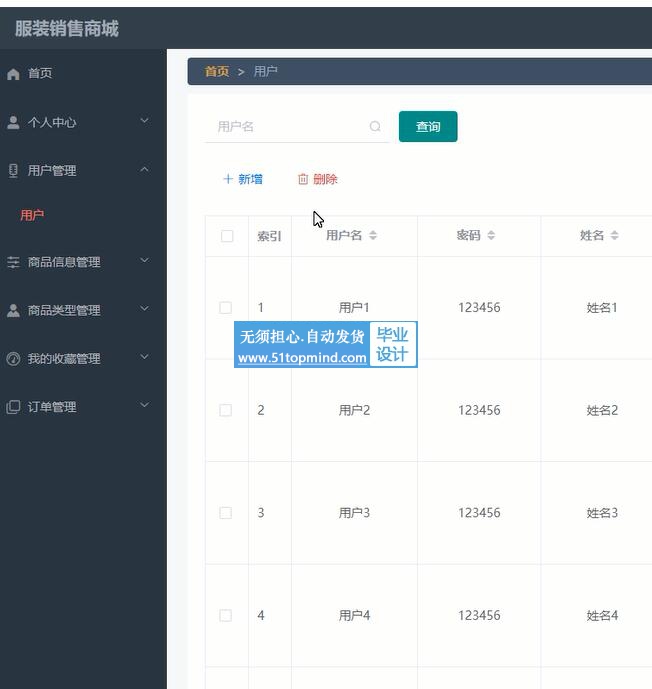This screenshot has width=652, height=689.
Task: Click the 用户4 username cell
Action: click(x=354, y=616)
